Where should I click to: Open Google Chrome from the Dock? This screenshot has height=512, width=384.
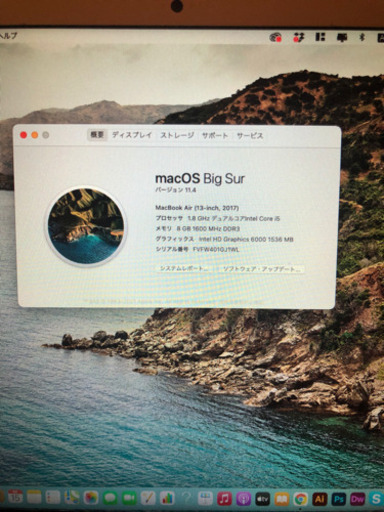pos(300,499)
